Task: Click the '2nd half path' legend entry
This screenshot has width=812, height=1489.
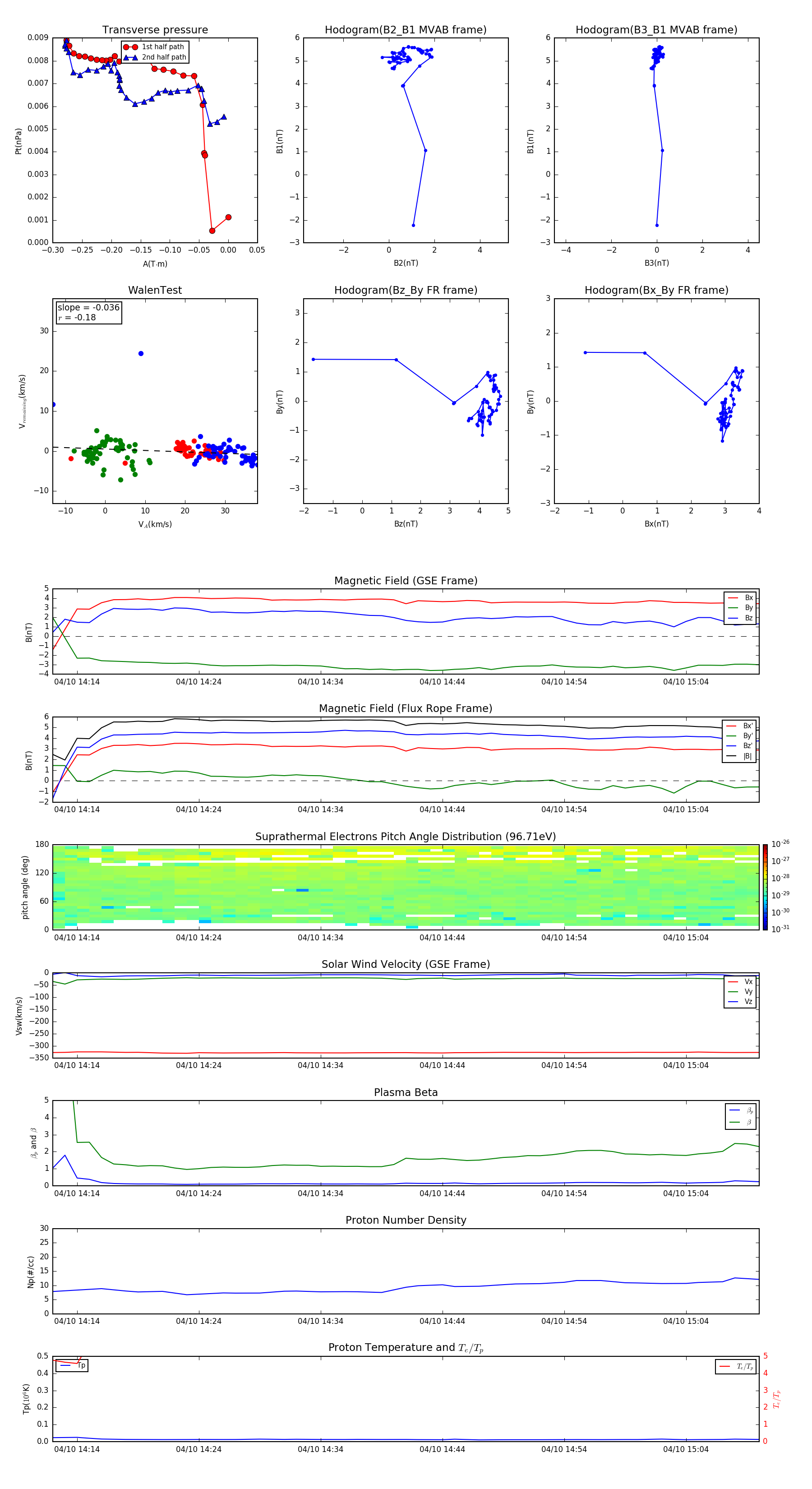Action: (155, 57)
